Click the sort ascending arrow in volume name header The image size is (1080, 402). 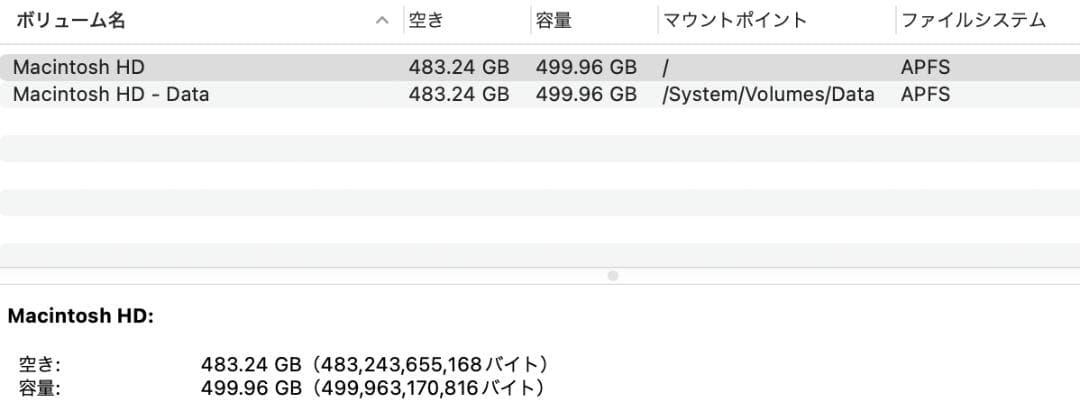pyautogui.click(x=382, y=21)
